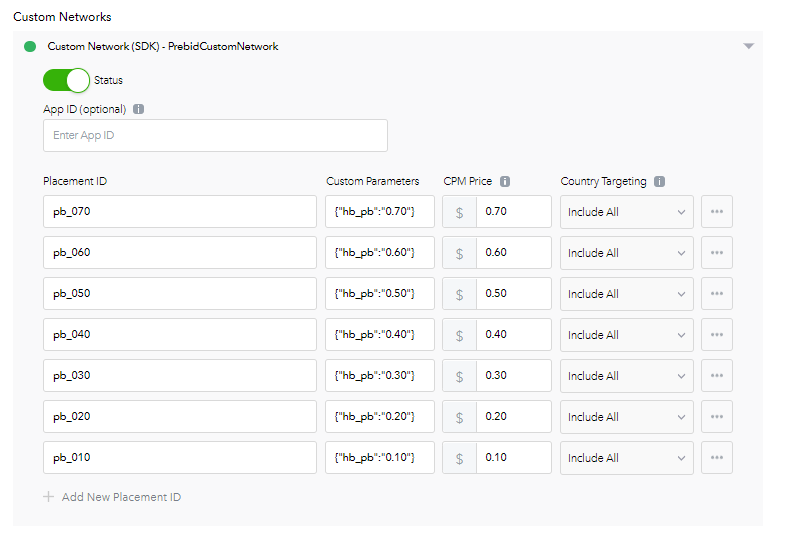
Task: Click the CPM Price field showing 0.20
Action: 513,417
